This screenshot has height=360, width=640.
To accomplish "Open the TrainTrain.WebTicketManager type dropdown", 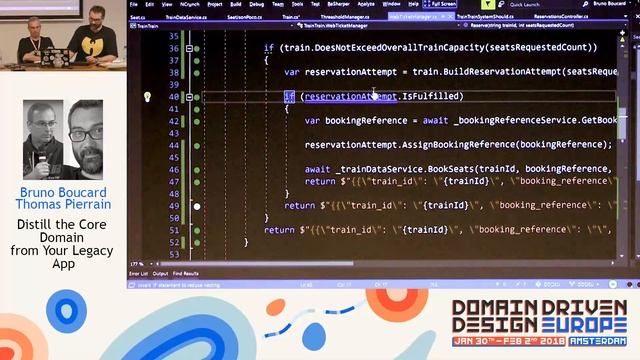I will pyautogui.click(x=378, y=26).
